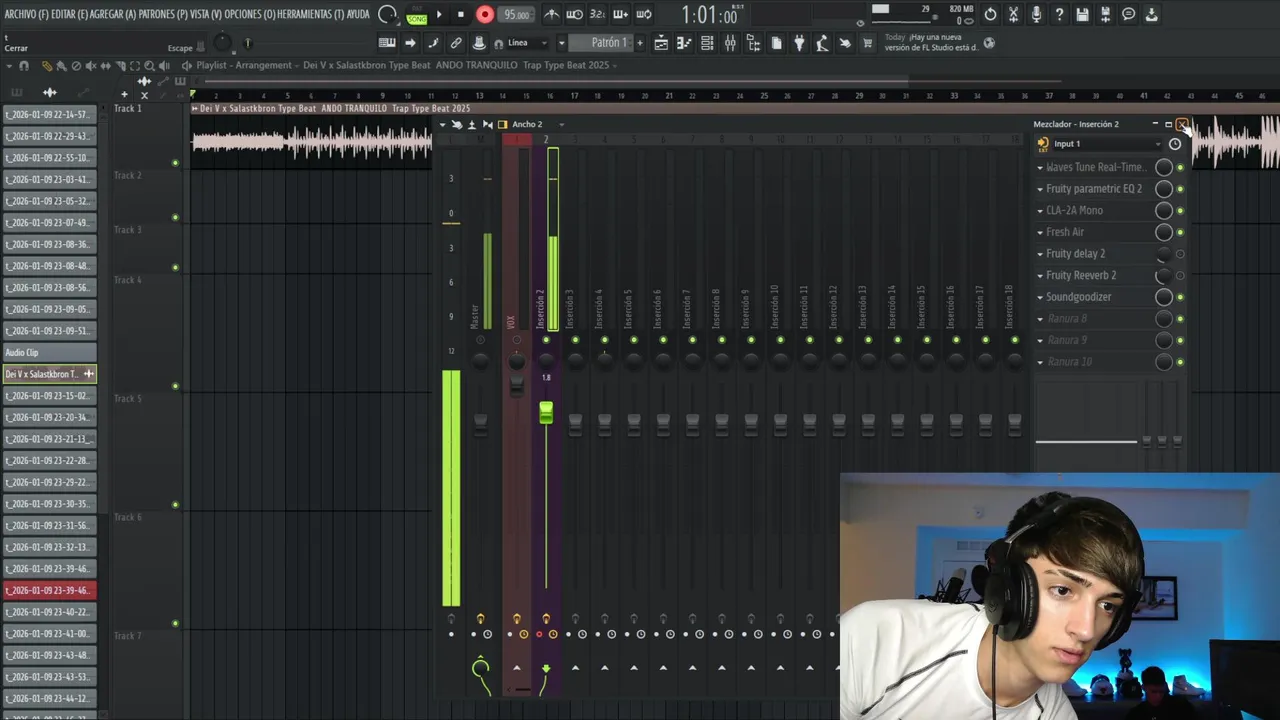Screen dimensions: 1280x720
Task: Save the project with the floppy disk icon
Action: click(x=1082, y=14)
